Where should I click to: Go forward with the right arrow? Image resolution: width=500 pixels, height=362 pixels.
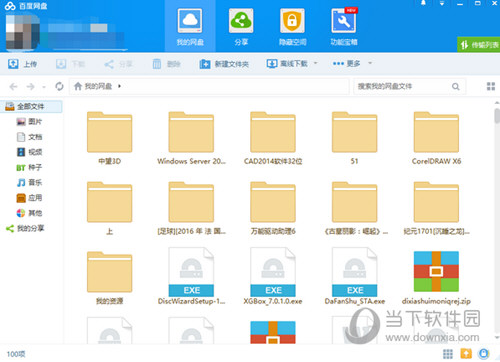pyautogui.click(x=31, y=87)
